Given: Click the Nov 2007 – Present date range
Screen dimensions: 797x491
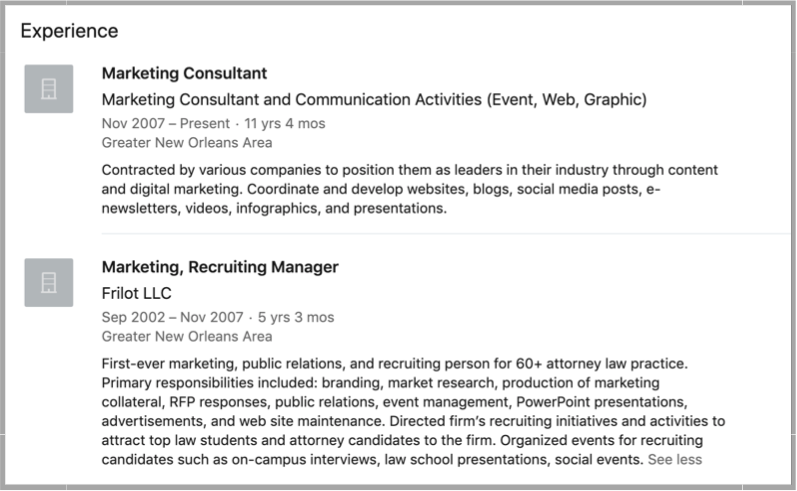Looking at the screenshot, I should 166,124.
